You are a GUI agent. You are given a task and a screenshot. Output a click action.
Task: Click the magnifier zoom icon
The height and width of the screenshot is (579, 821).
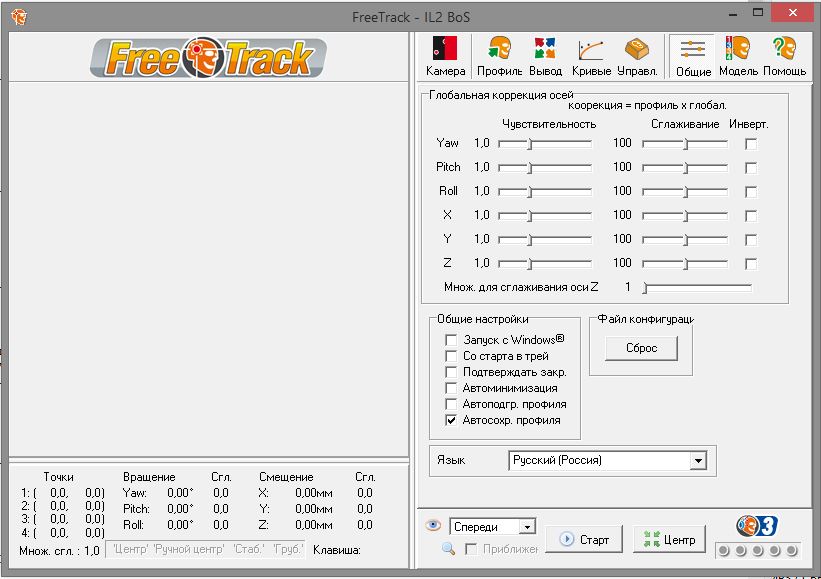click(448, 549)
